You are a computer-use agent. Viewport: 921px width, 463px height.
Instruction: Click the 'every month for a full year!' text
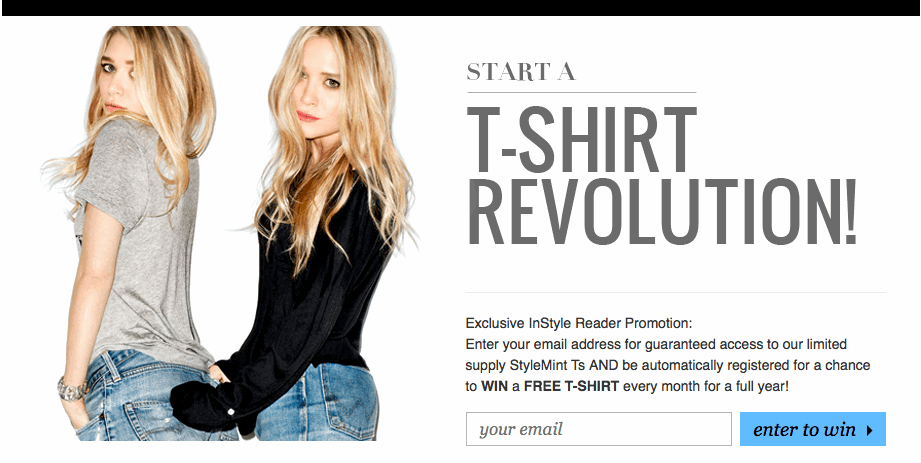[705, 387]
